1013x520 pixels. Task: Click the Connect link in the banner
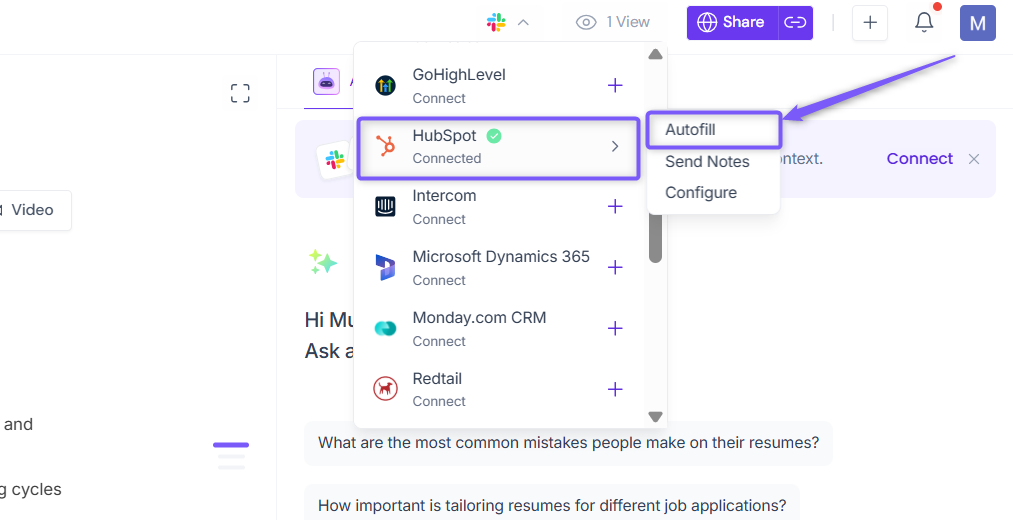pos(919,159)
